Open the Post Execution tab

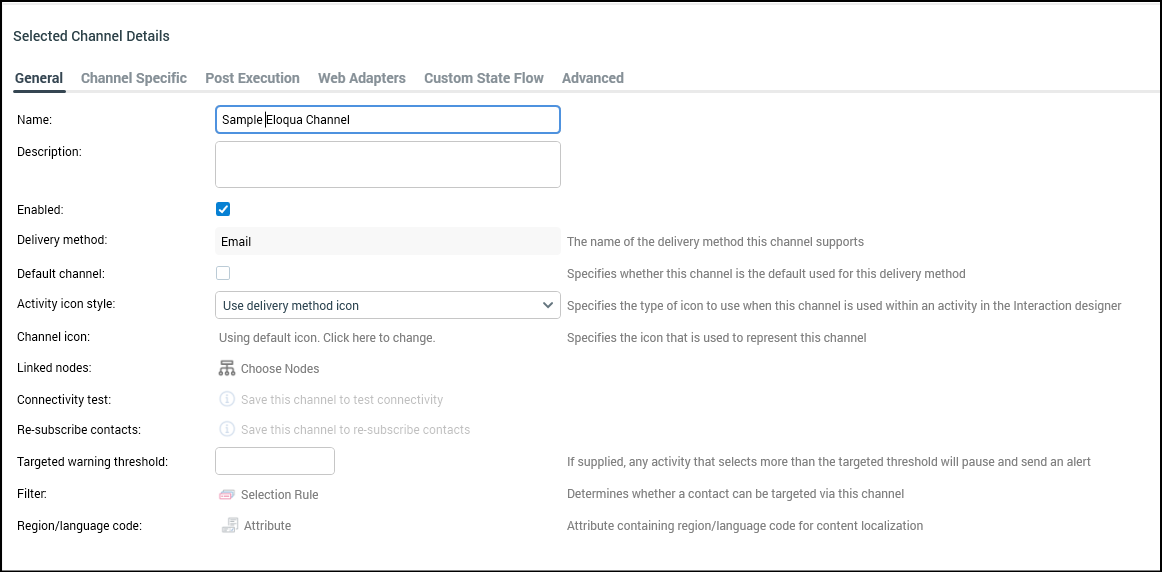point(252,78)
